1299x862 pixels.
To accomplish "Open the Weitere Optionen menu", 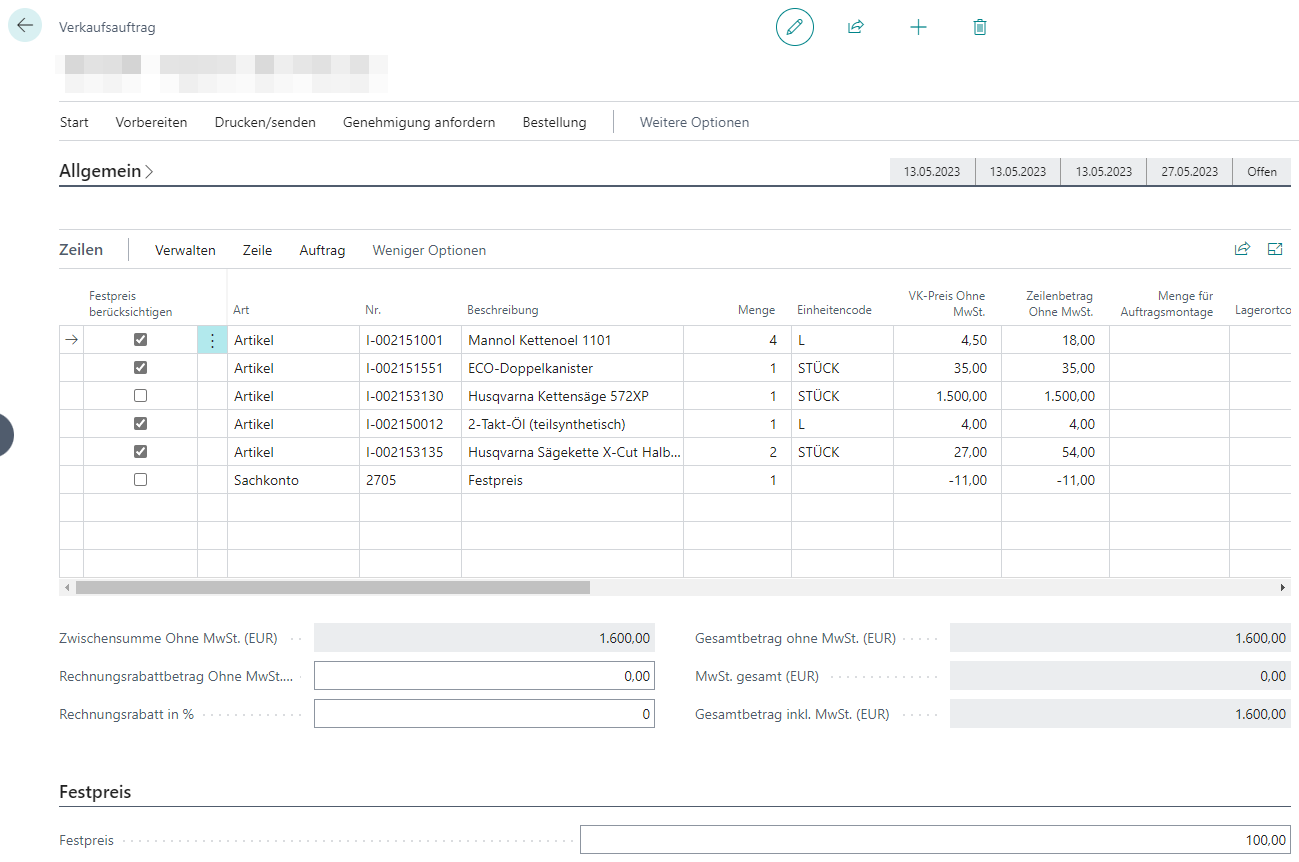I will point(694,122).
